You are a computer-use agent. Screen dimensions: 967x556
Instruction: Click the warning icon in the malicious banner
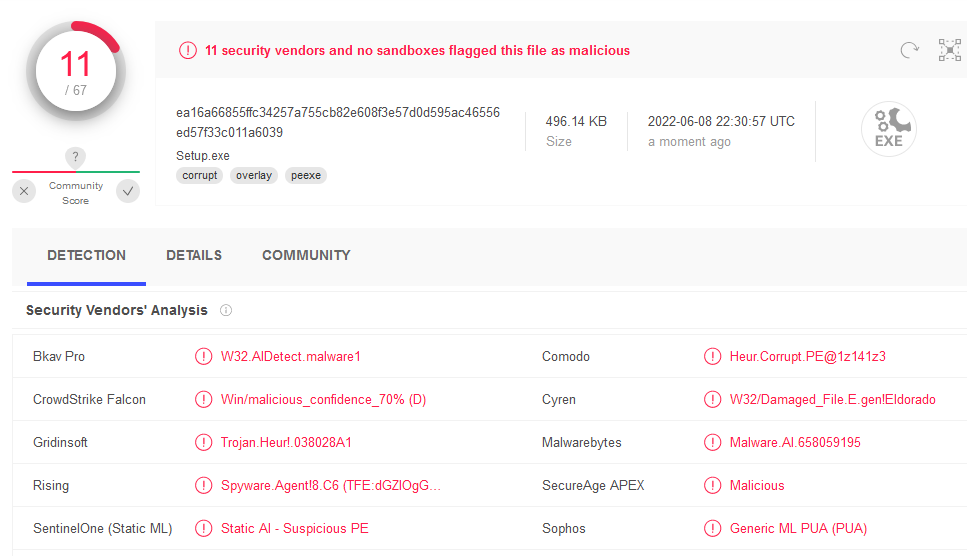[x=187, y=51]
